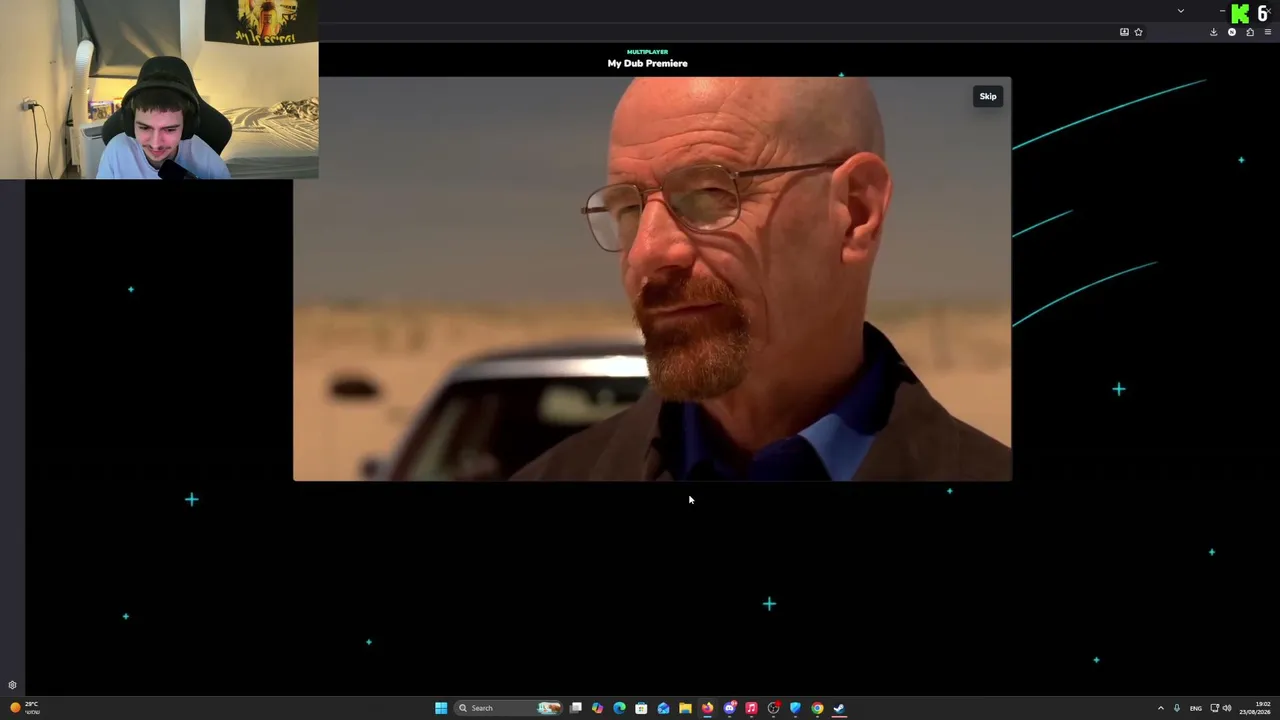Viewport: 1280px width, 720px height.
Task: Open the weather widget on the taskbar
Action: pyautogui.click(x=24, y=708)
